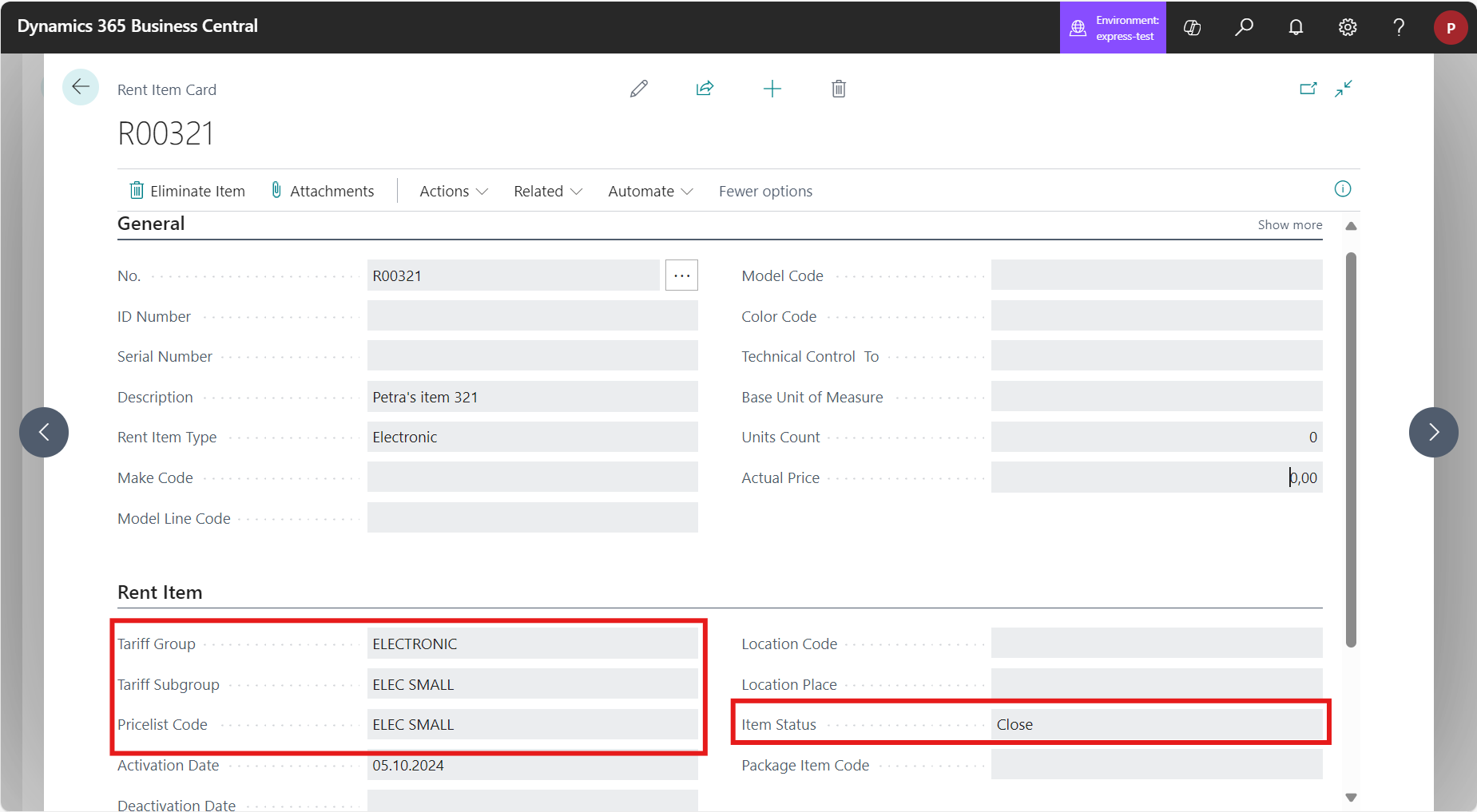This screenshot has height=812, width=1477.
Task: Click the back arrow button
Action: [x=81, y=87]
